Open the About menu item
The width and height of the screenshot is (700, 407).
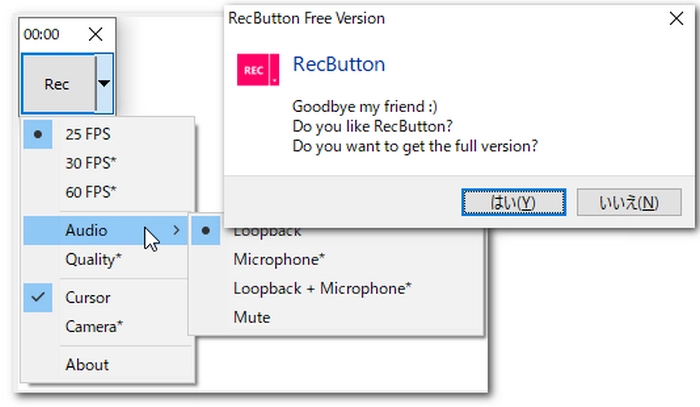click(x=87, y=365)
